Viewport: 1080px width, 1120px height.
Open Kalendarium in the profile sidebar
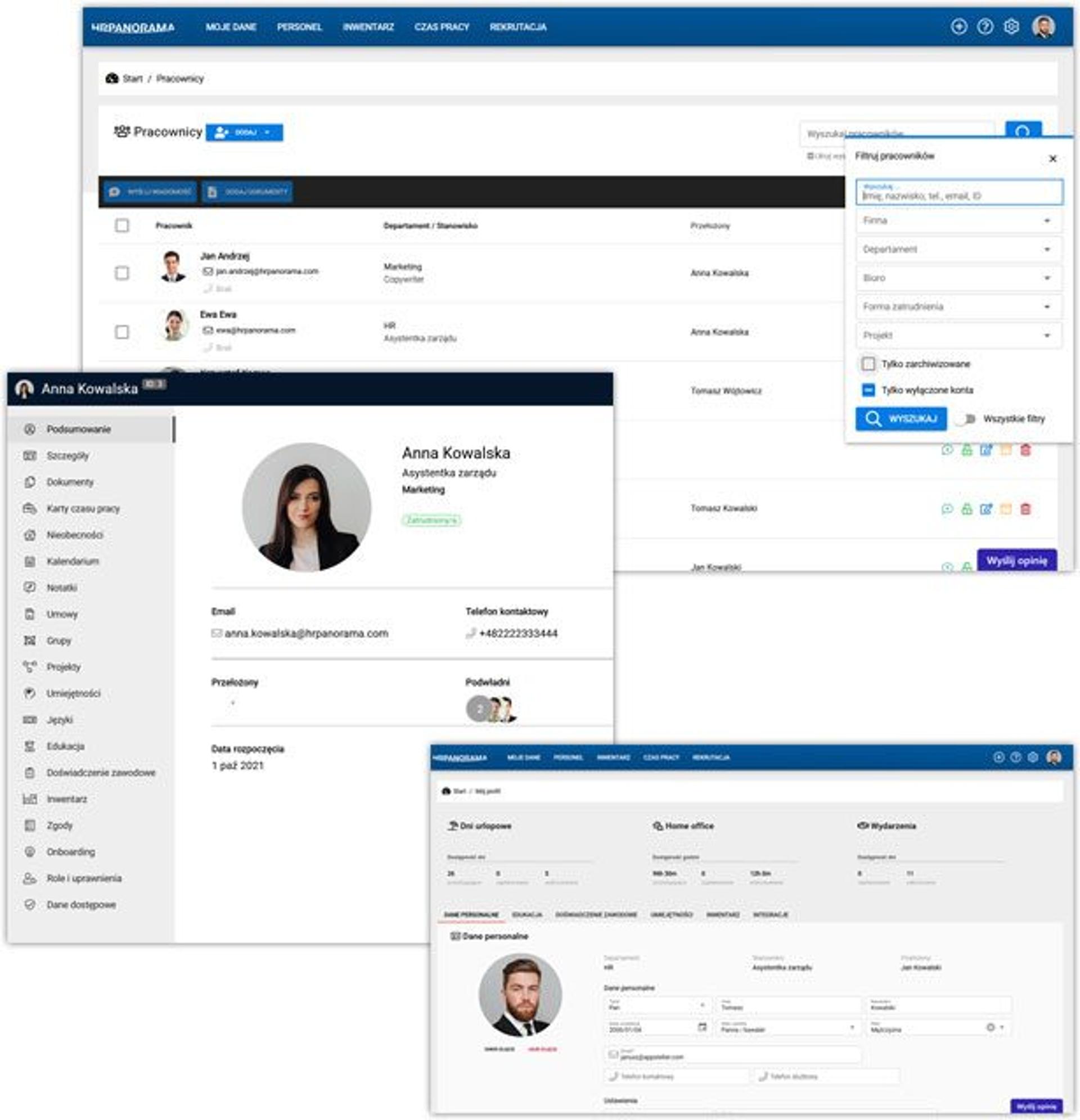click(73, 562)
